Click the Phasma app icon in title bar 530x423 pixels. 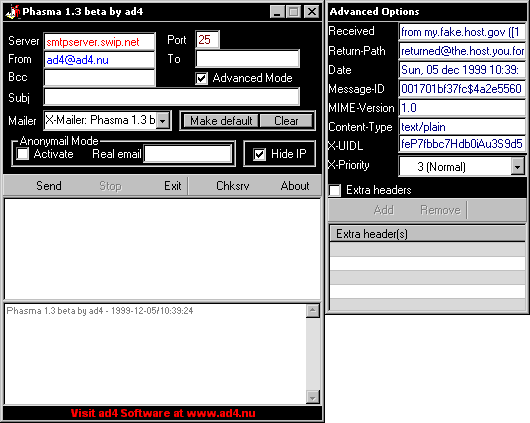(x=13, y=12)
